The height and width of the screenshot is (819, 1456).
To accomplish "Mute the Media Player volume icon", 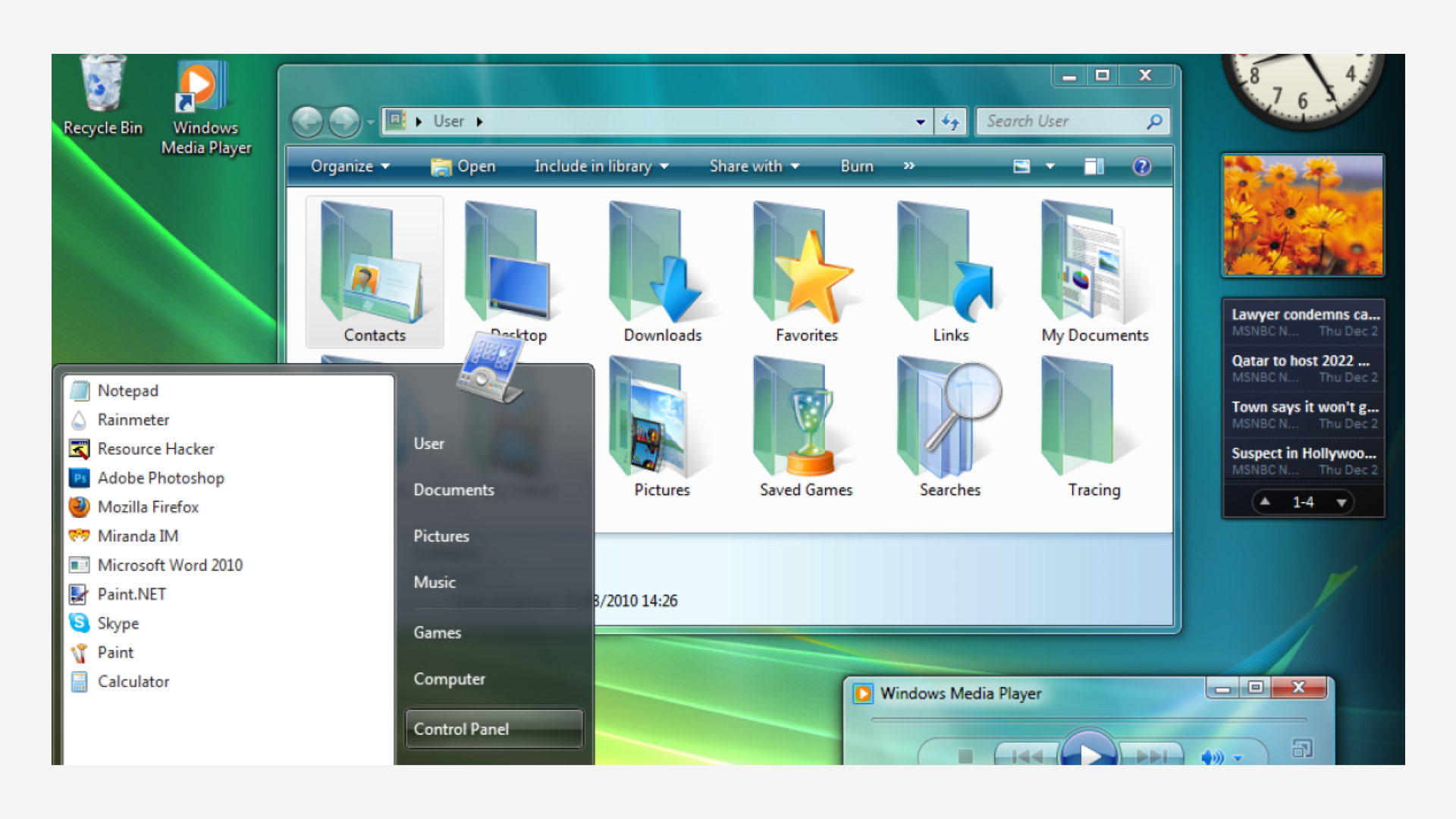I will (1212, 756).
